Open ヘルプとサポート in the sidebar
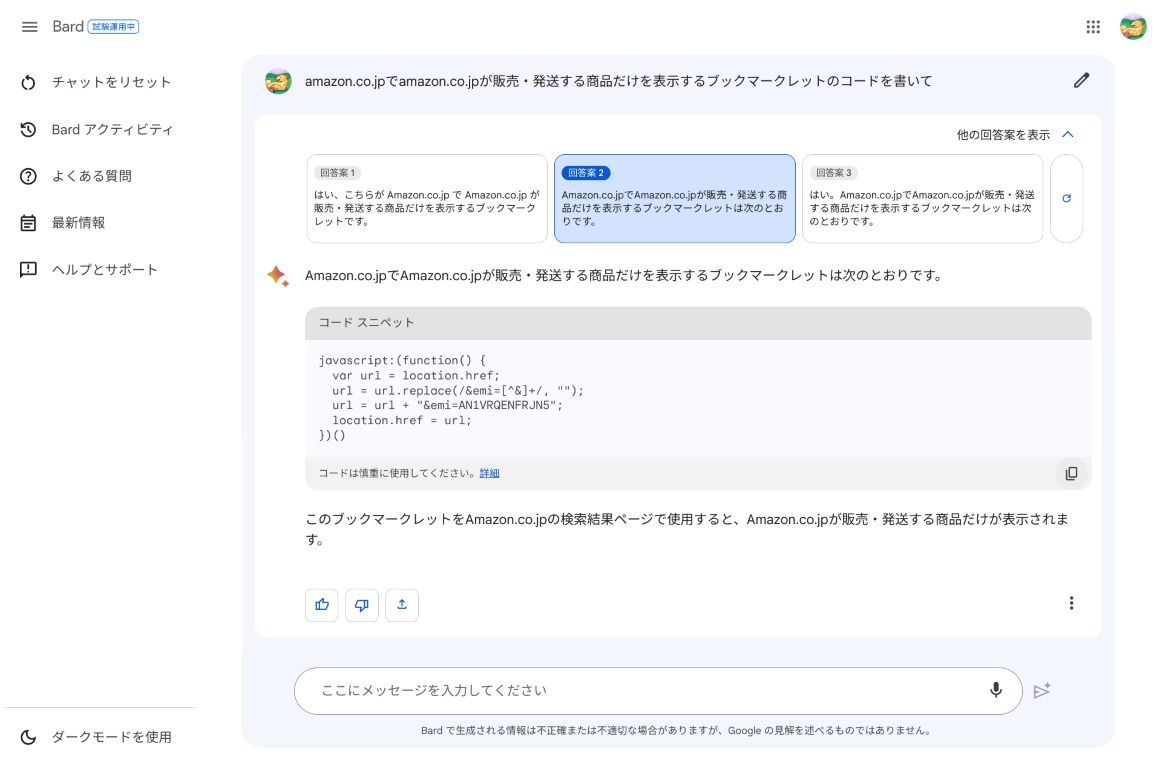The width and height of the screenshot is (1162, 768). 104,270
